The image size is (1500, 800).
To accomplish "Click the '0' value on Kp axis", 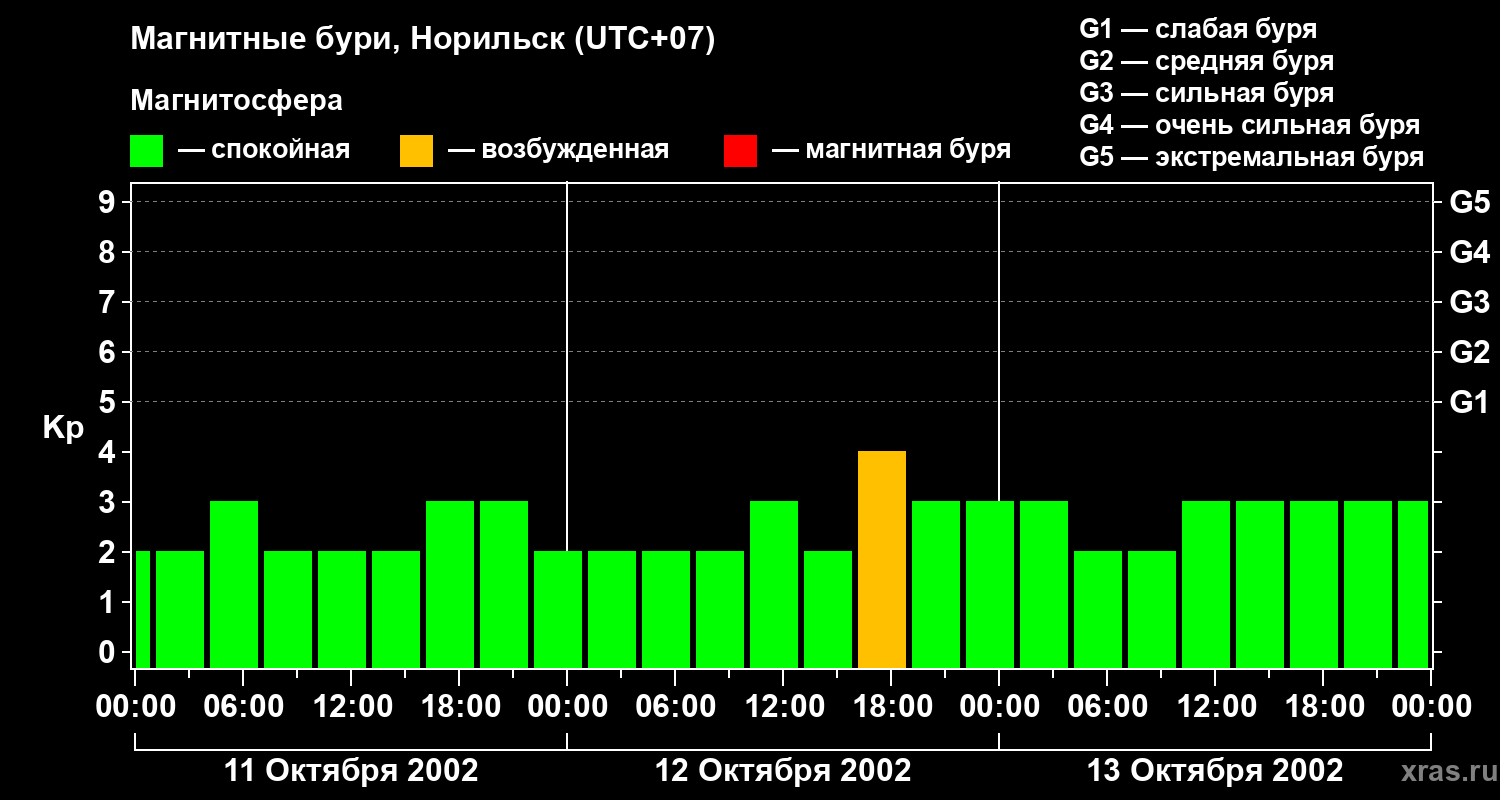I will (108, 653).
